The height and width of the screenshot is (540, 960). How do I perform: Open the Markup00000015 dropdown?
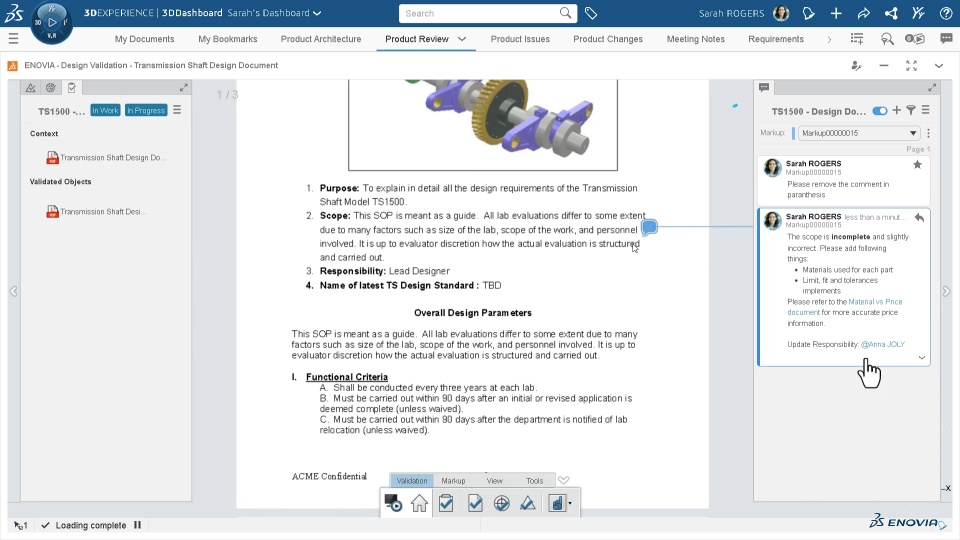[x=859, y=133]
